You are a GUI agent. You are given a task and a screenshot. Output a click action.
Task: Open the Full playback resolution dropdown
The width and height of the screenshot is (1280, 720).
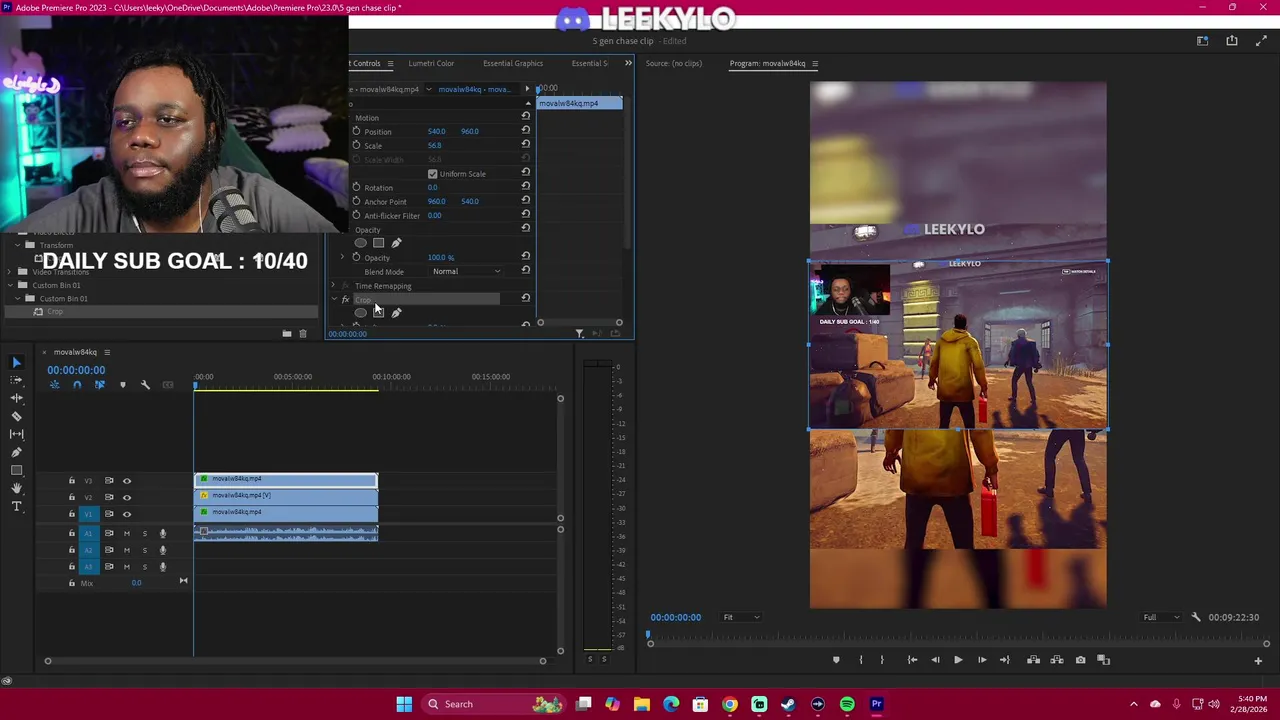pos(1163,617)
